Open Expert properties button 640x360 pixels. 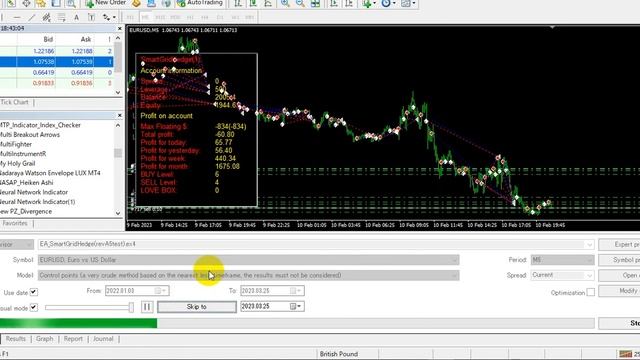point(620,244)
